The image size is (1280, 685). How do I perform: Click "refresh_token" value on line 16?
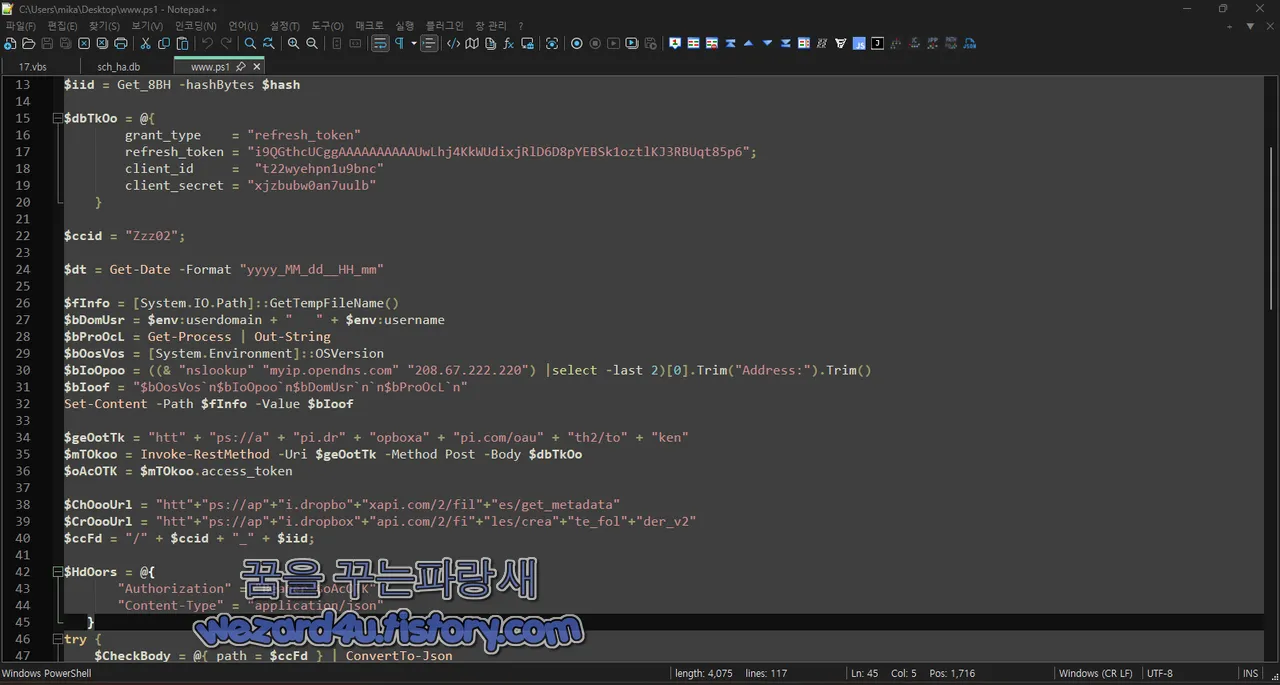304,135
